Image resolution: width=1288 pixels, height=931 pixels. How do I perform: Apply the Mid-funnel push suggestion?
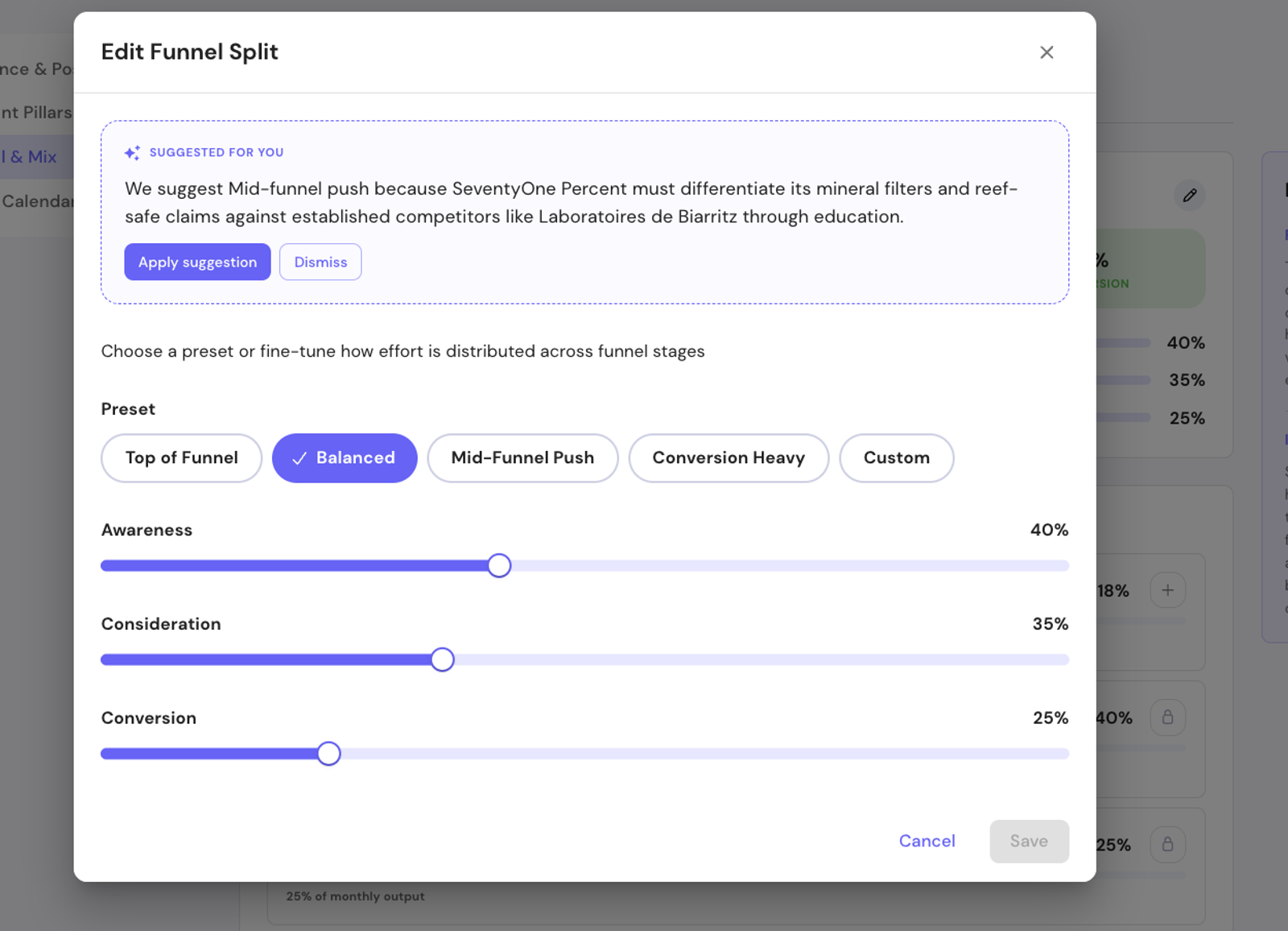click(197, 262)
